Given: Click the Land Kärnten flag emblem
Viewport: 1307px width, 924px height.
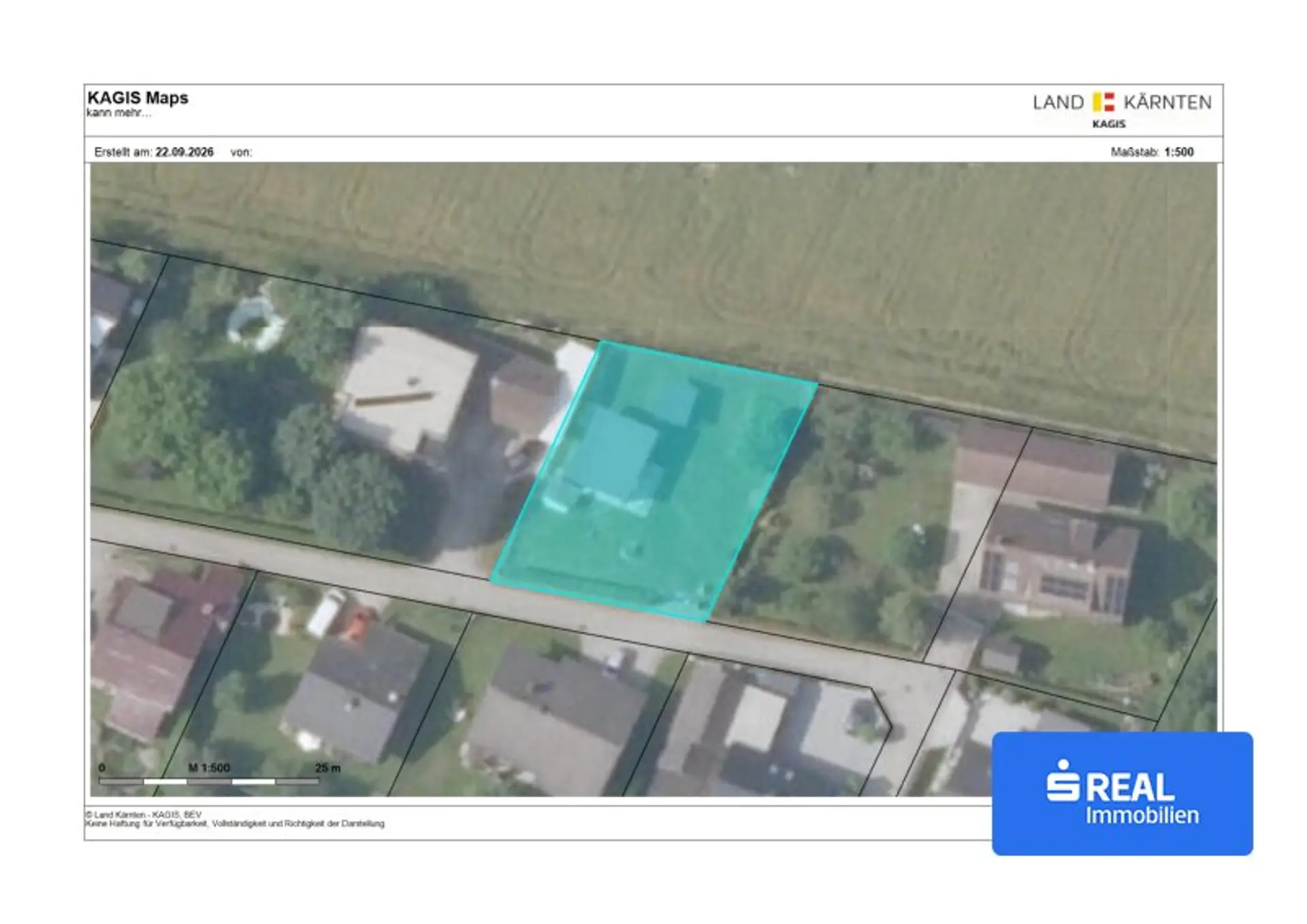Looking at the screenshot, I should pos(1103,102).
